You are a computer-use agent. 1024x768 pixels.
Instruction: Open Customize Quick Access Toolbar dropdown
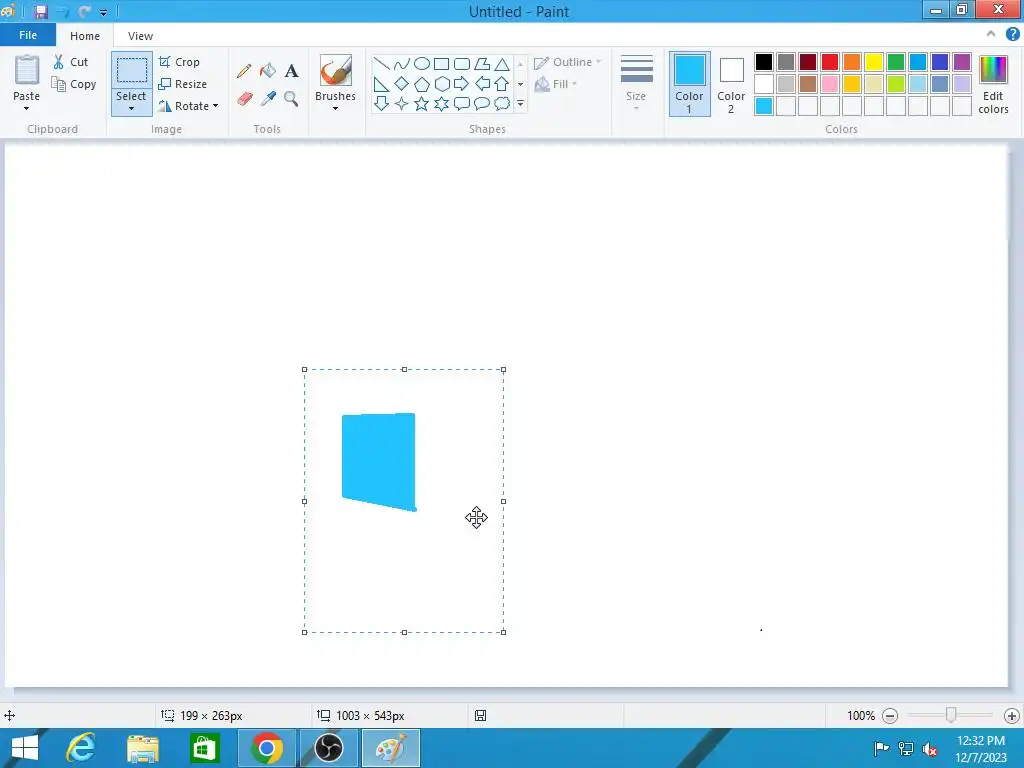[103, 12]
